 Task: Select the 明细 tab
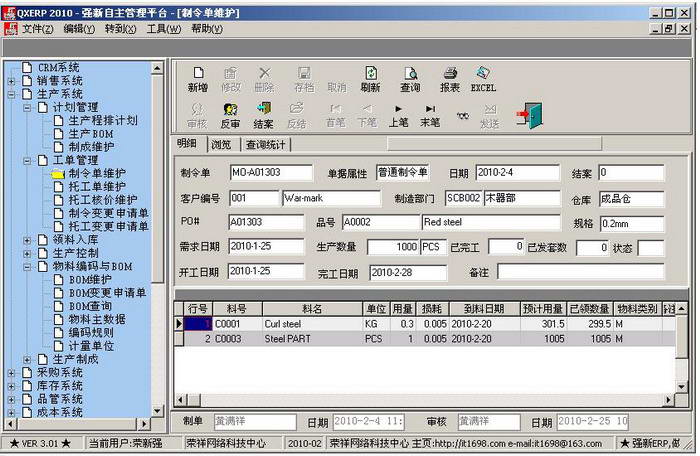click(x=188, y=143)
